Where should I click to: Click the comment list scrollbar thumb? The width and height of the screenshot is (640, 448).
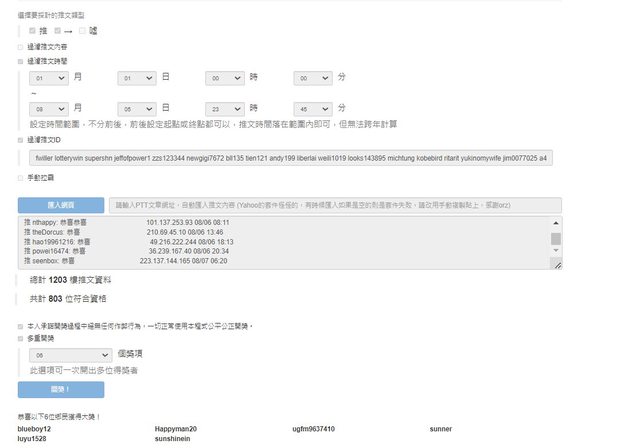[556, 238]
